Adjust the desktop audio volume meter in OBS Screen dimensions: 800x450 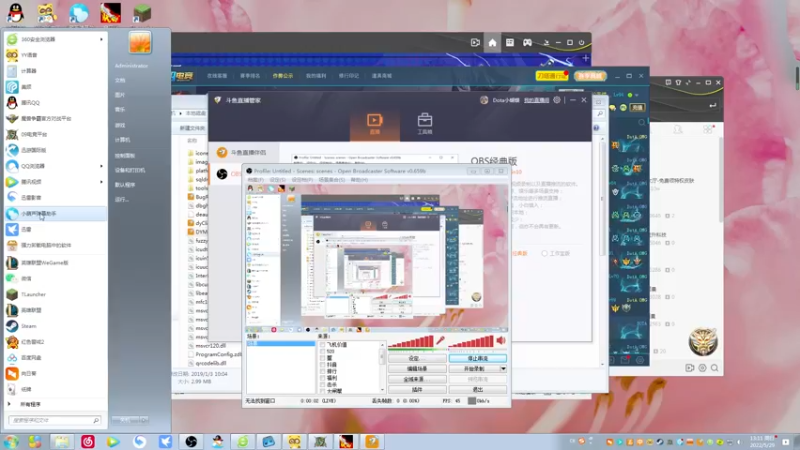click(x=471, y=341)
